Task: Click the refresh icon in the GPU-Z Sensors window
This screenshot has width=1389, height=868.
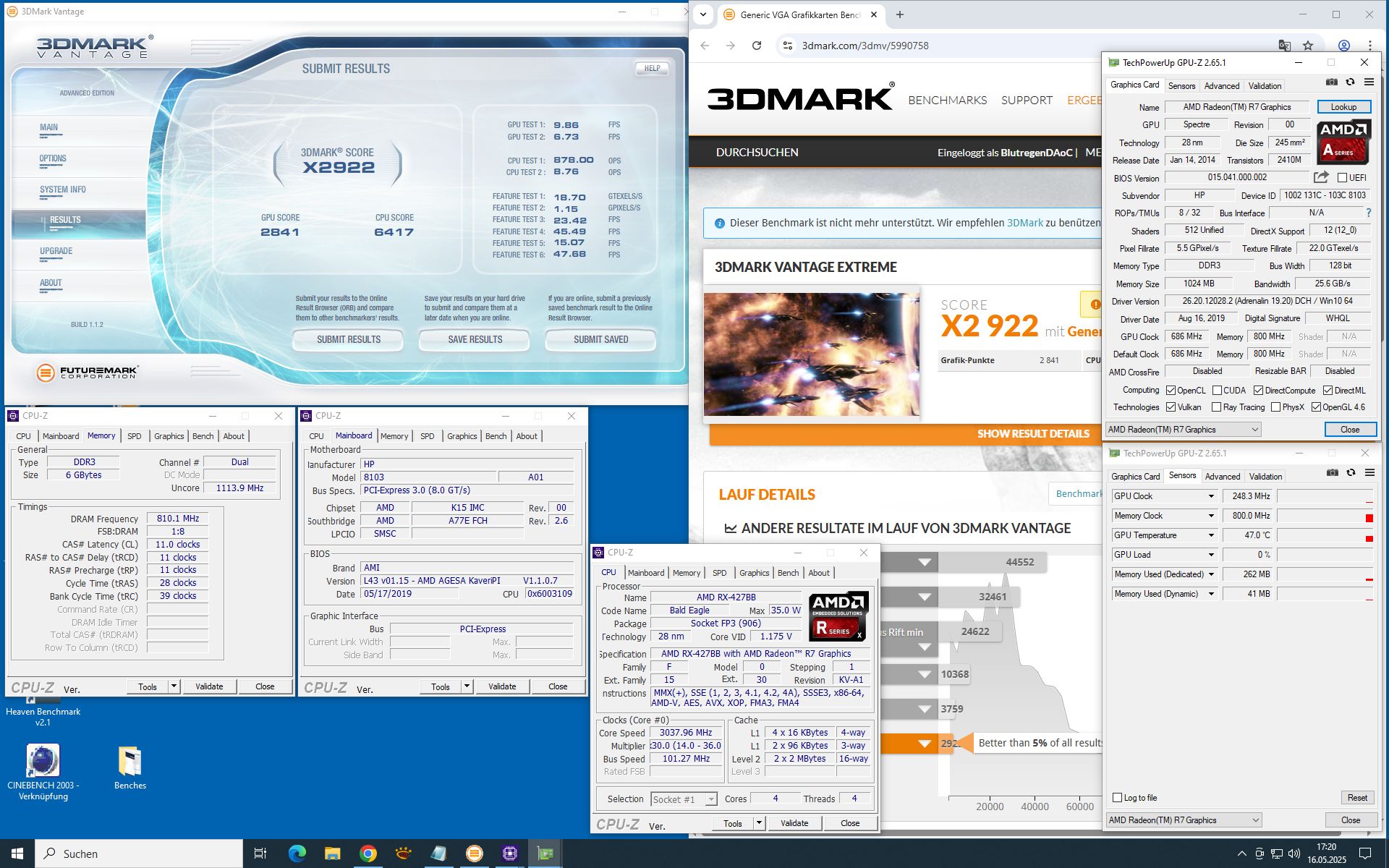Action: pos(1351,473)
